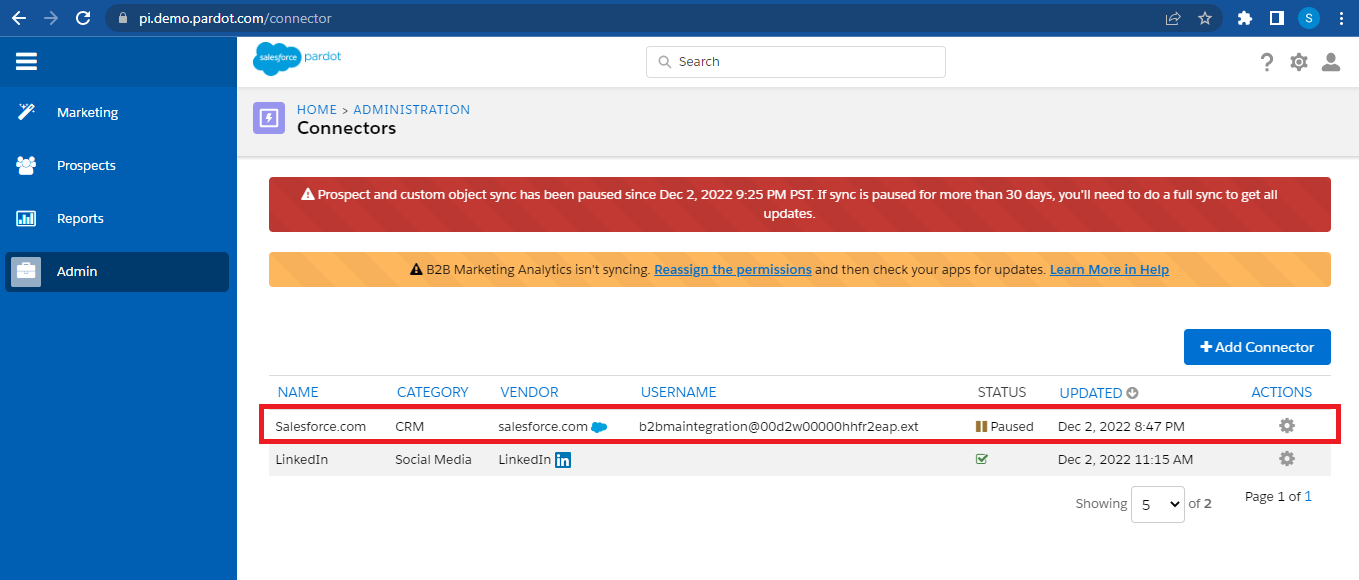This screenshot has height=580, width=1359.
Task: Open the Salesforce Pardot logo home
Action: click(297, 60)
